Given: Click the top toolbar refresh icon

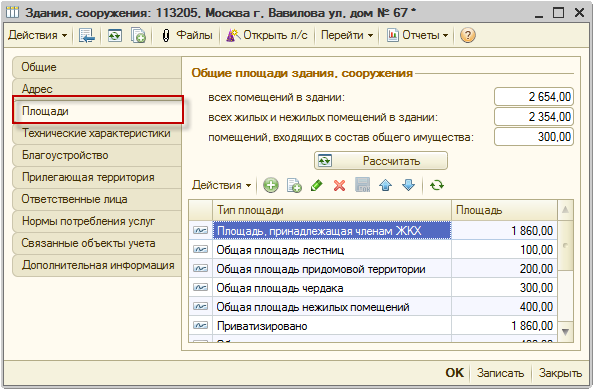Looking at the screenshot, I should click(115, 35).
